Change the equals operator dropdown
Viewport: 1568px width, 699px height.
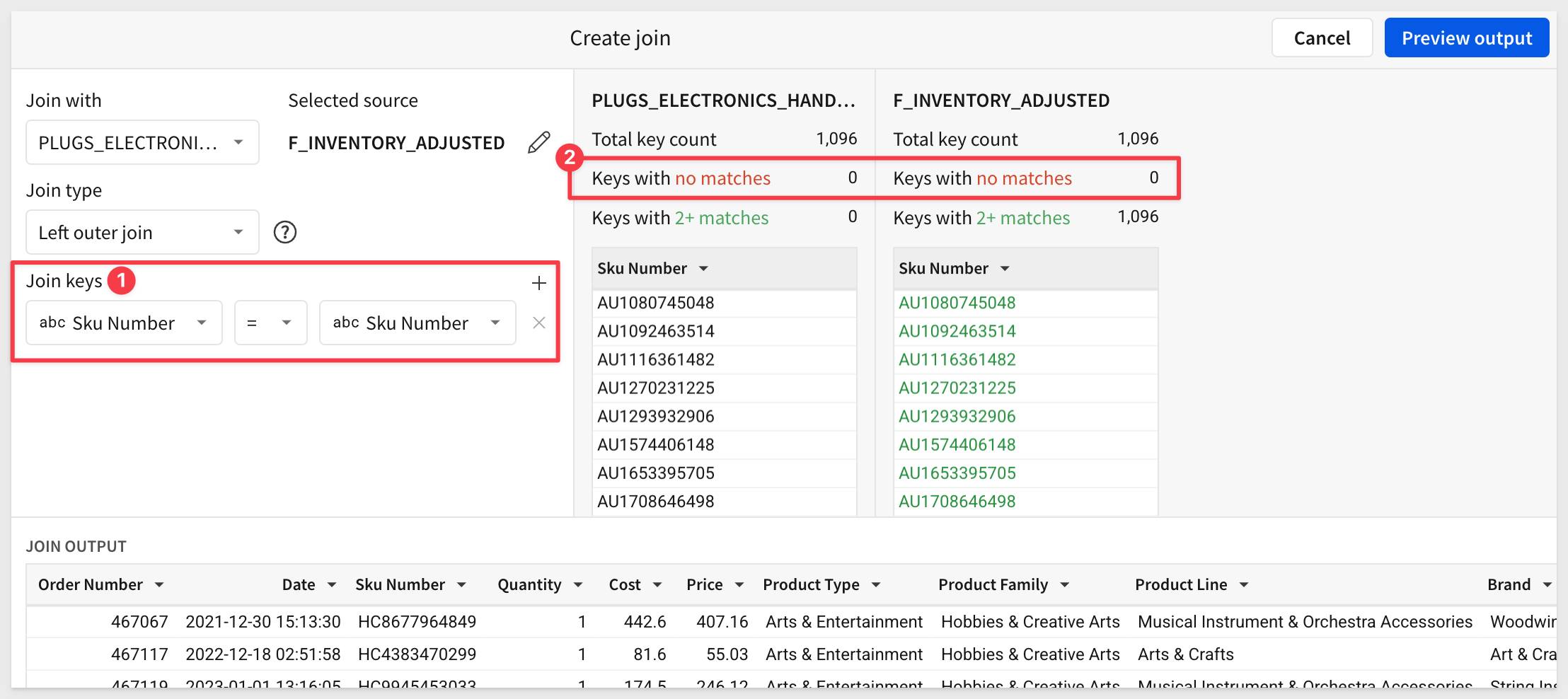271,323
